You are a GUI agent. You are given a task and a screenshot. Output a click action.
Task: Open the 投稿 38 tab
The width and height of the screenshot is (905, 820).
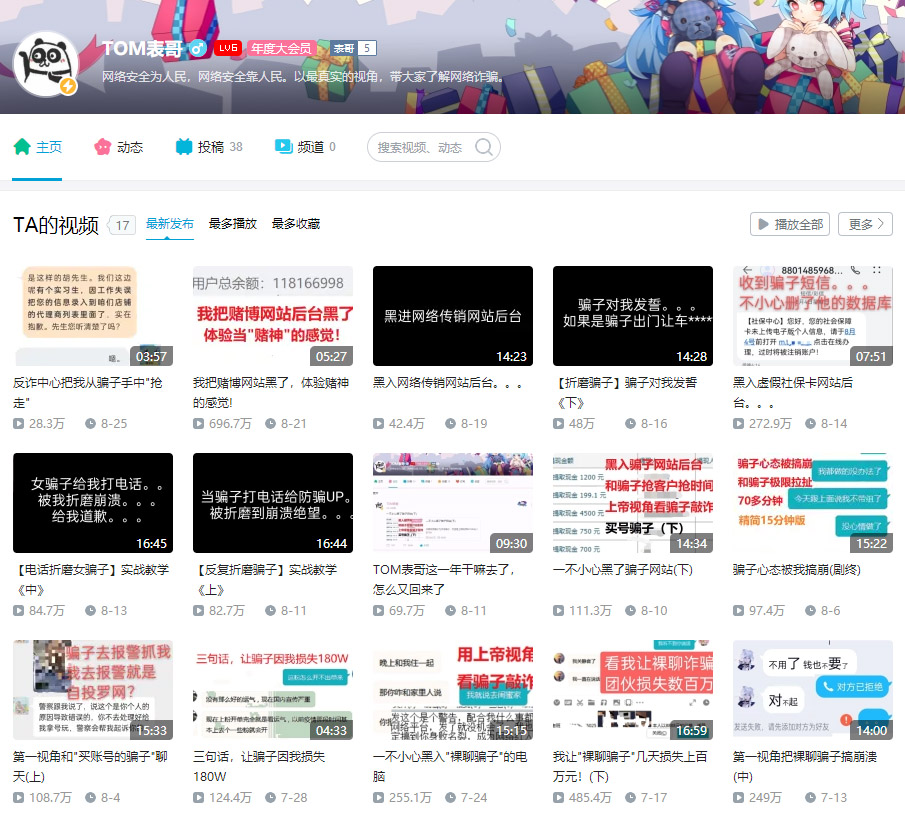(x=209, y=148)
